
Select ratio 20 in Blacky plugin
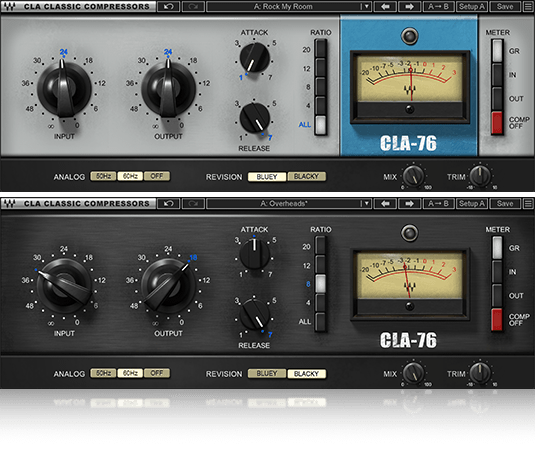320,245
